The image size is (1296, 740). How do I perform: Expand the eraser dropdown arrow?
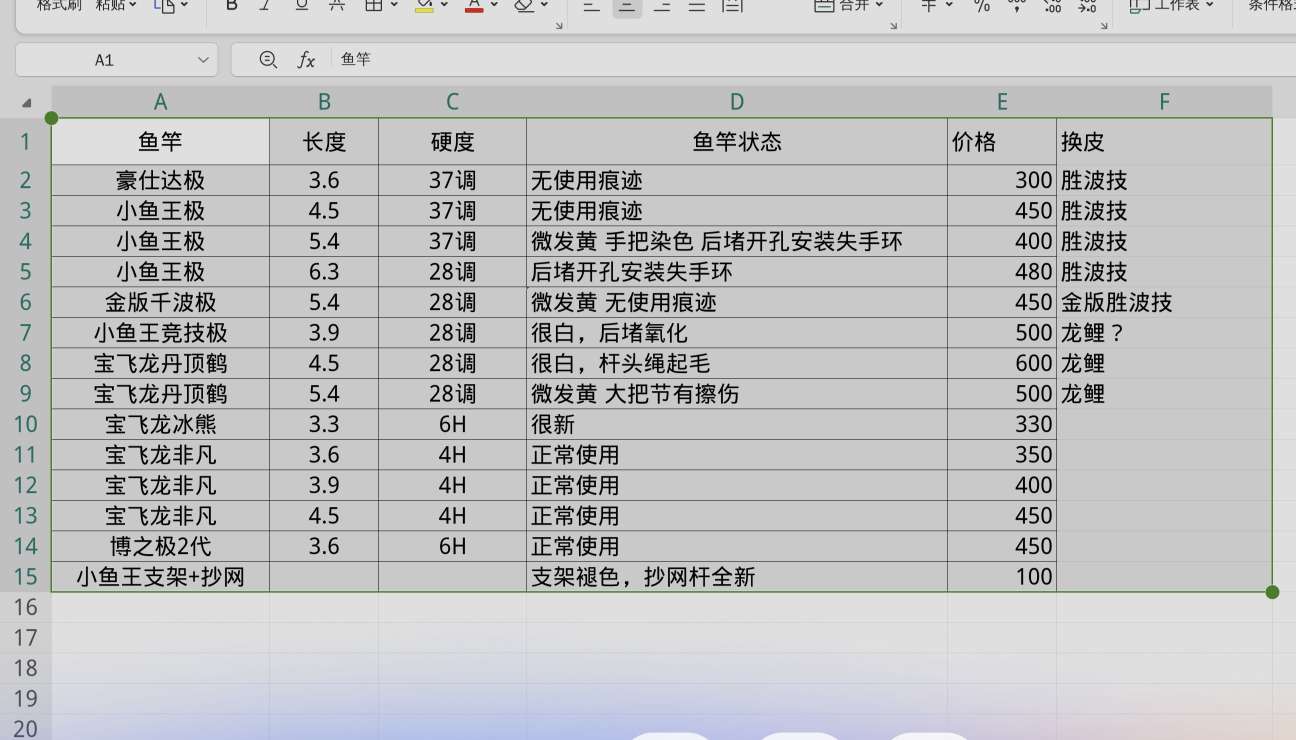544,5
